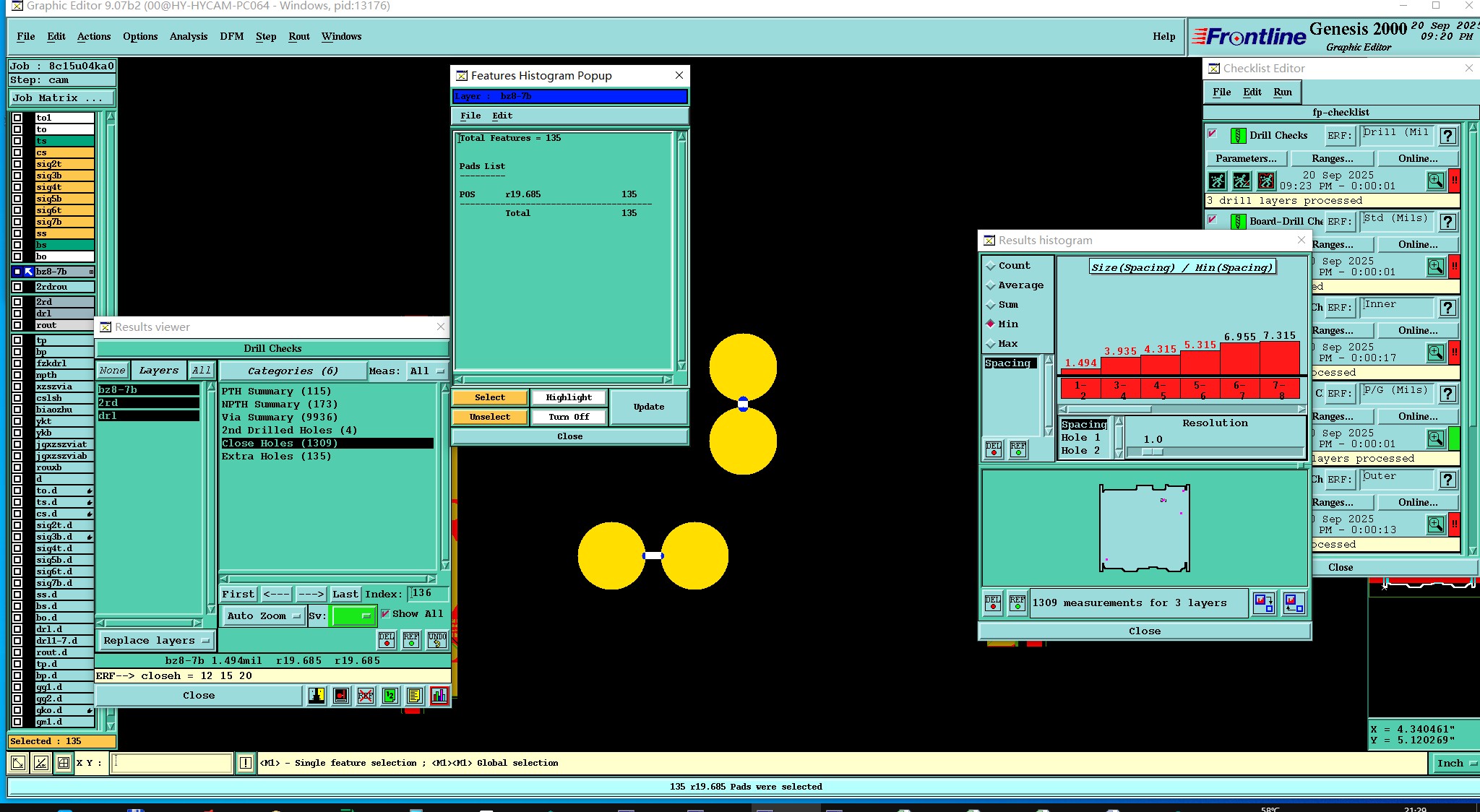1480x812 pixels.
Task: Toggle the Show All checkbox
Action: tap(385, 613)
